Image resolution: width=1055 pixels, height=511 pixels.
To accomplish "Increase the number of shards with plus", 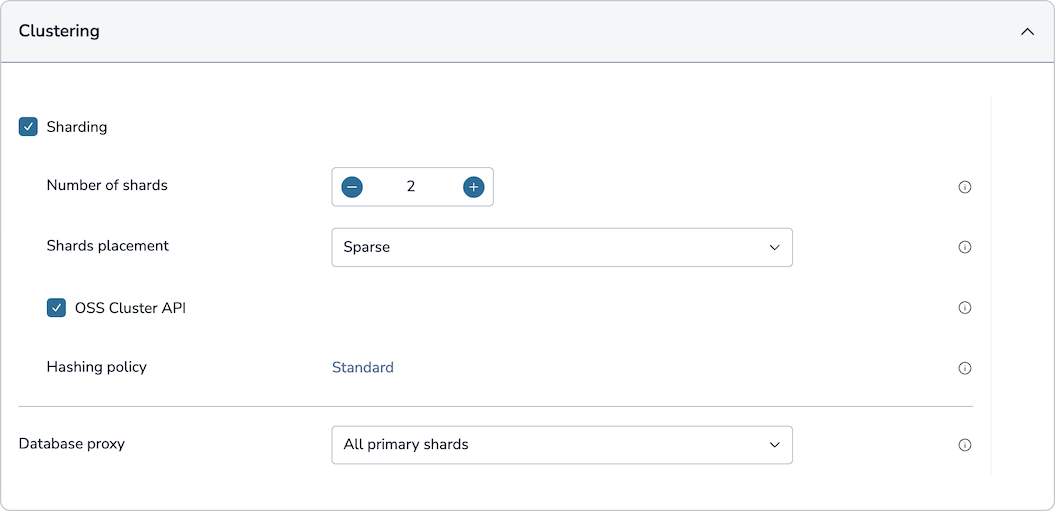I will [474, 187].
